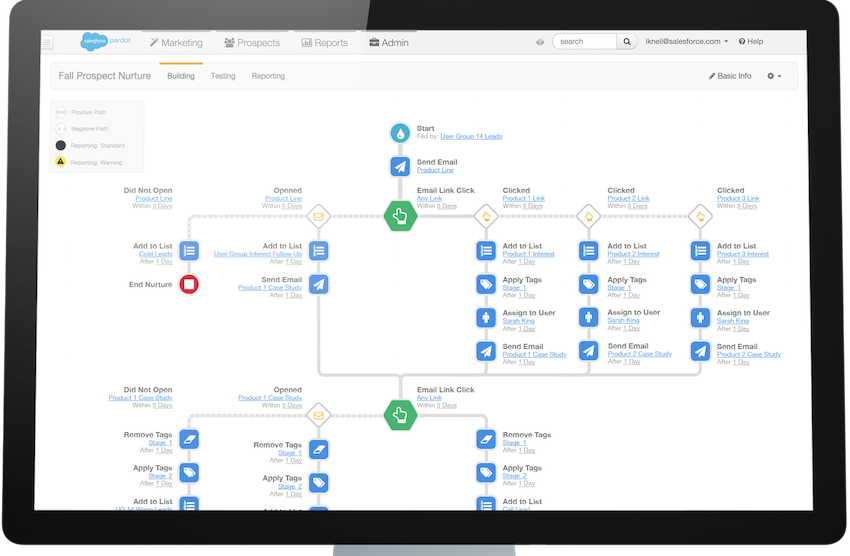Click the Start droplet node icon
Screen dimensions: 850x556
tap(400, 133)
